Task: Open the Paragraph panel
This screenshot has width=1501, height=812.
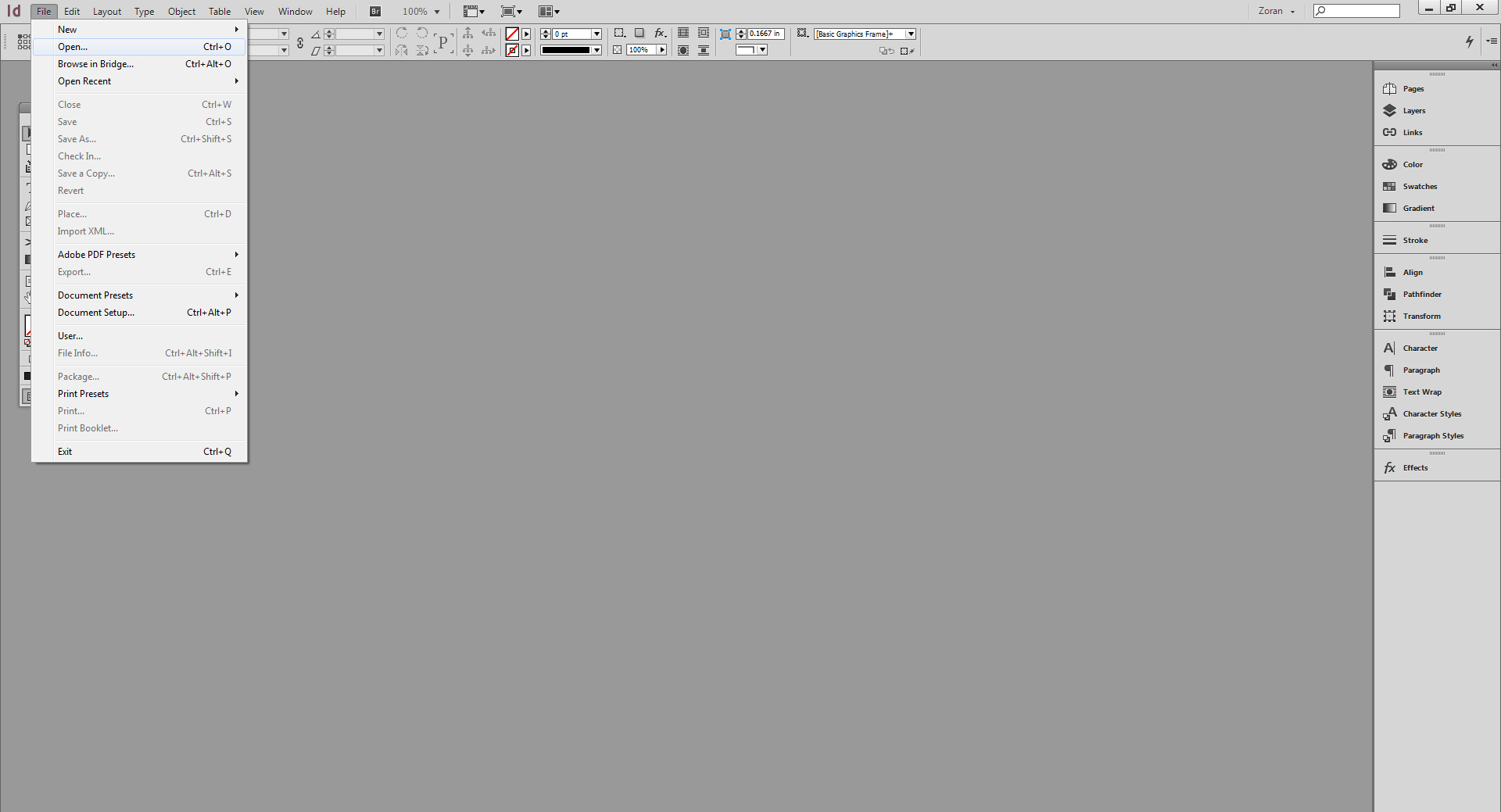Action: click(1411, 370)
